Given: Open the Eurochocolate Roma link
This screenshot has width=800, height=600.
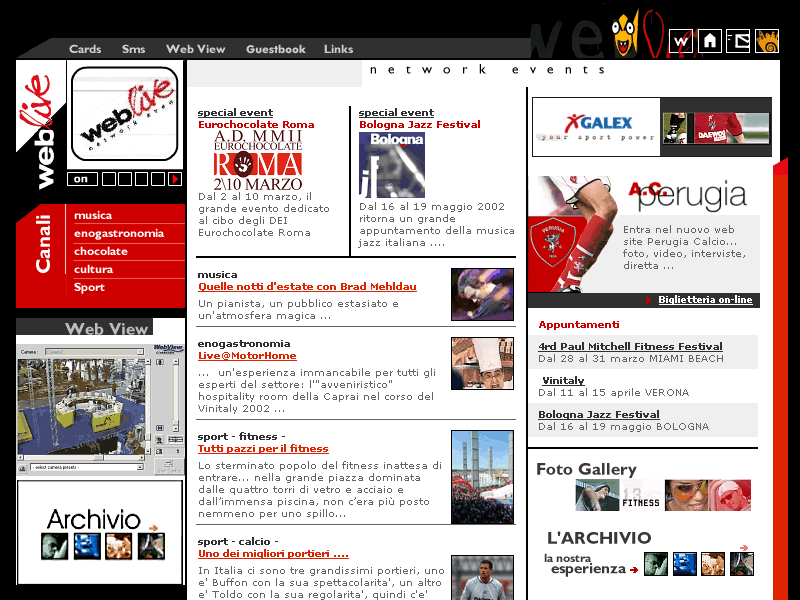Looking at the screenshot, I should click(x=256, y=124).
